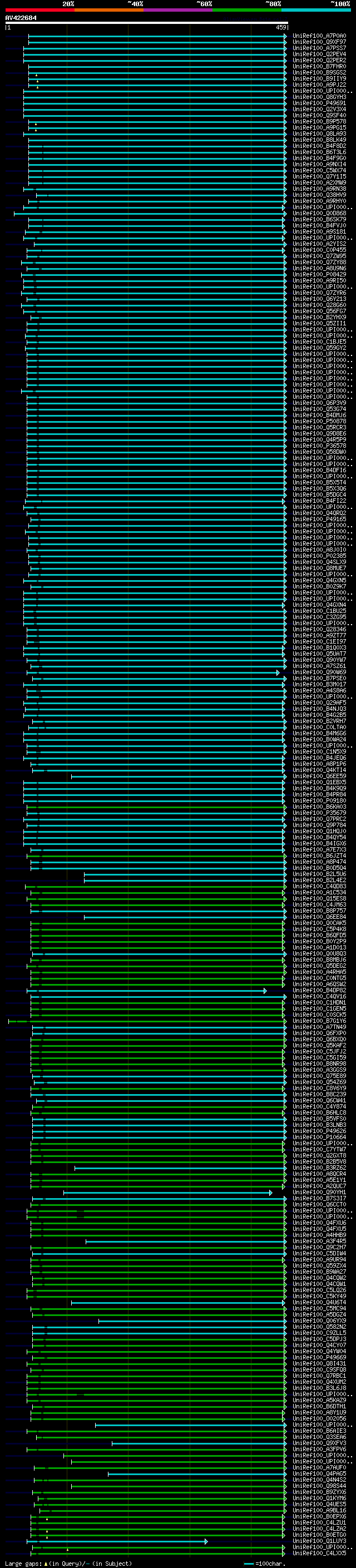Click the UniRef100_A5KAZ9 label
The height and width of the screenshot is (1568, 356).
pos(319,1401)
